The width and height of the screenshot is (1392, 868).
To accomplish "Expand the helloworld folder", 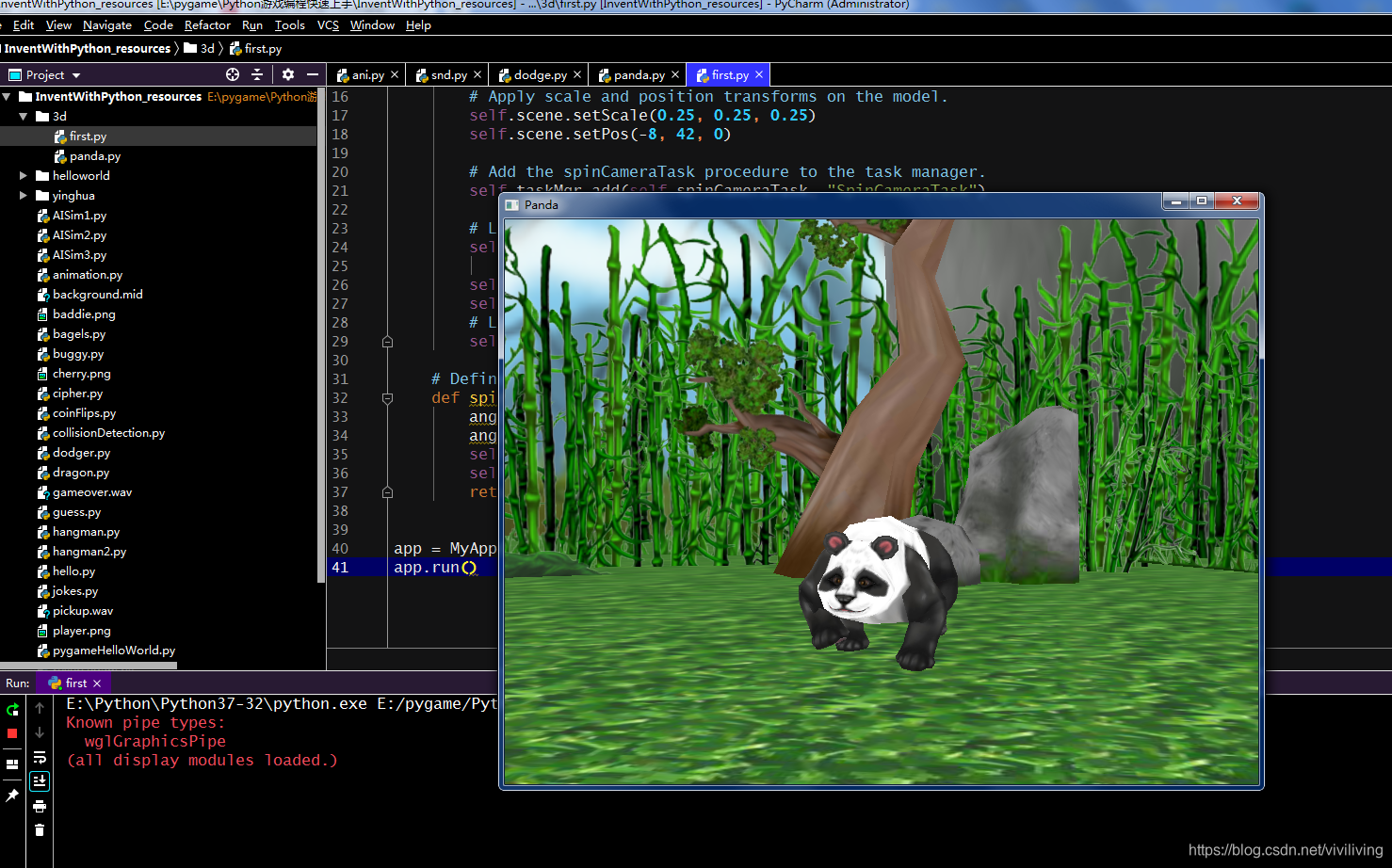I will pos(24,175).
